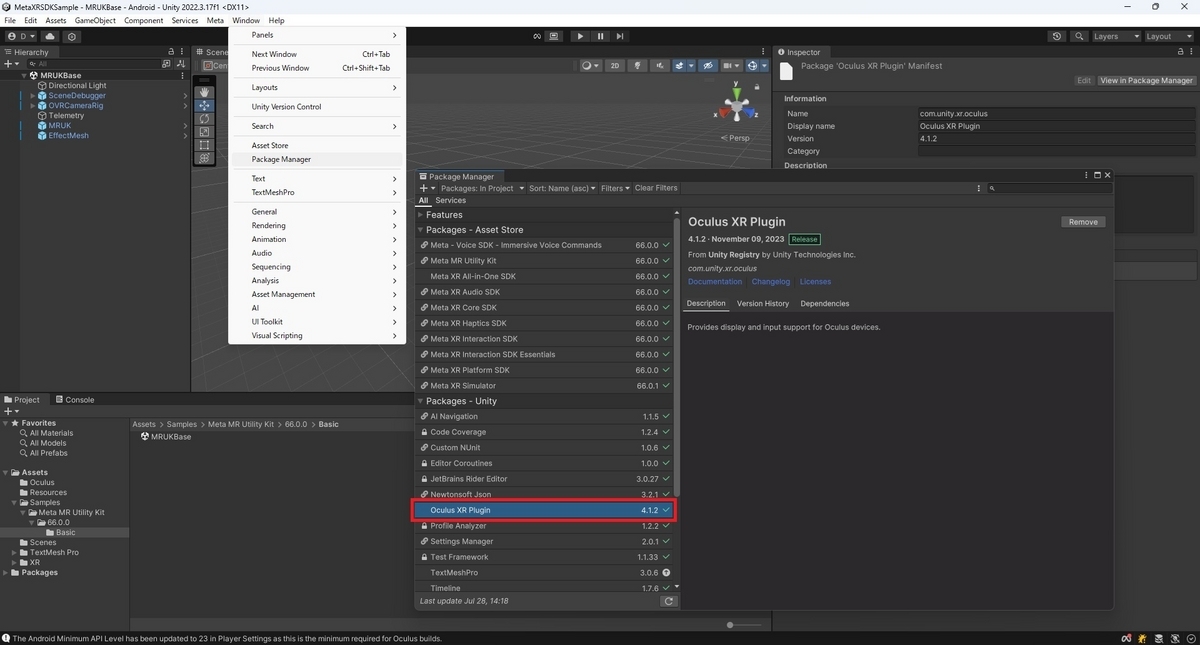Open the Documentation link
Viewport: 1200px width, 645px height.
click(x=715, y=282)
